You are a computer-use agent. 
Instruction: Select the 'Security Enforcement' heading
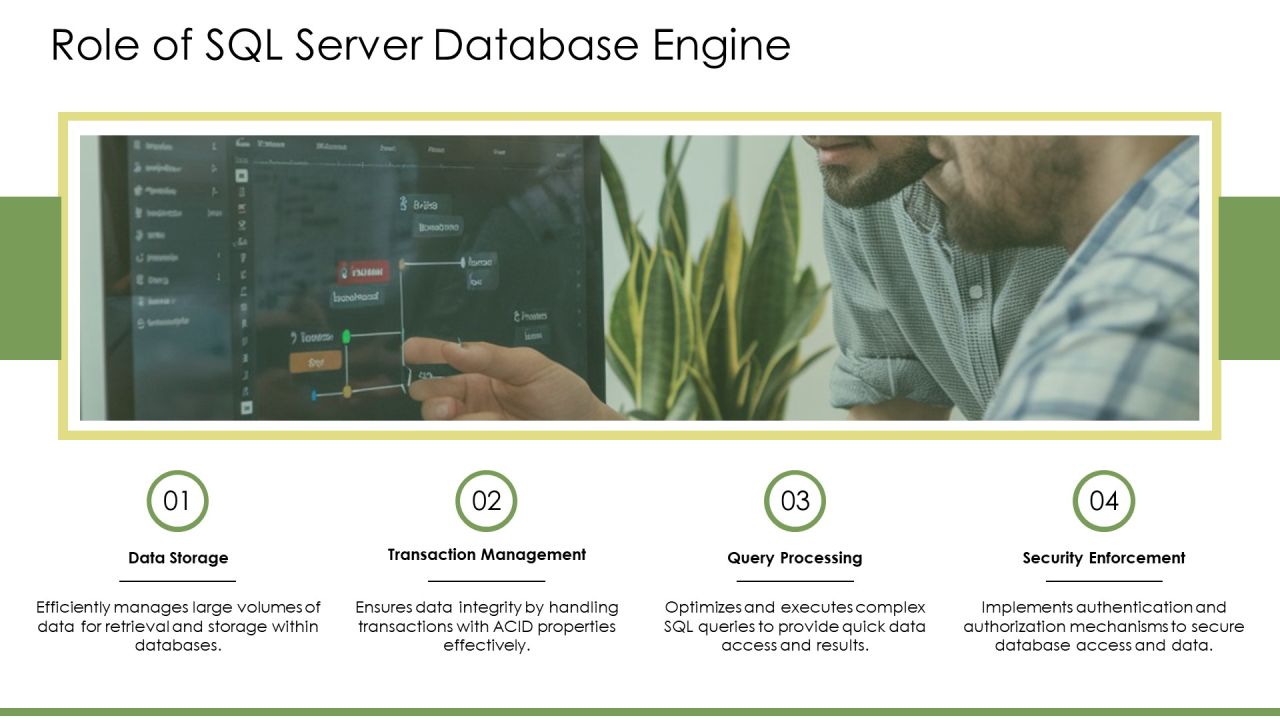pyautogui.click(x=1104, y=558)
